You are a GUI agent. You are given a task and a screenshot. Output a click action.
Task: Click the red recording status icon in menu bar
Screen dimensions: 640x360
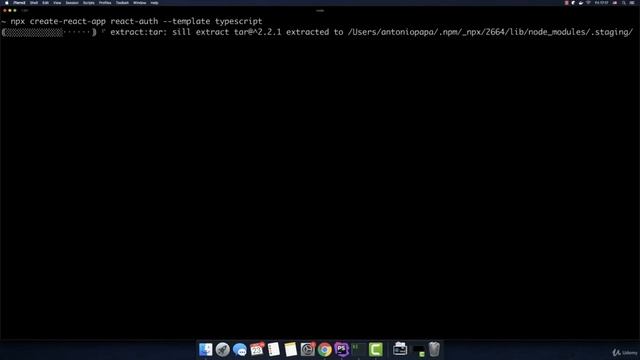567,3
